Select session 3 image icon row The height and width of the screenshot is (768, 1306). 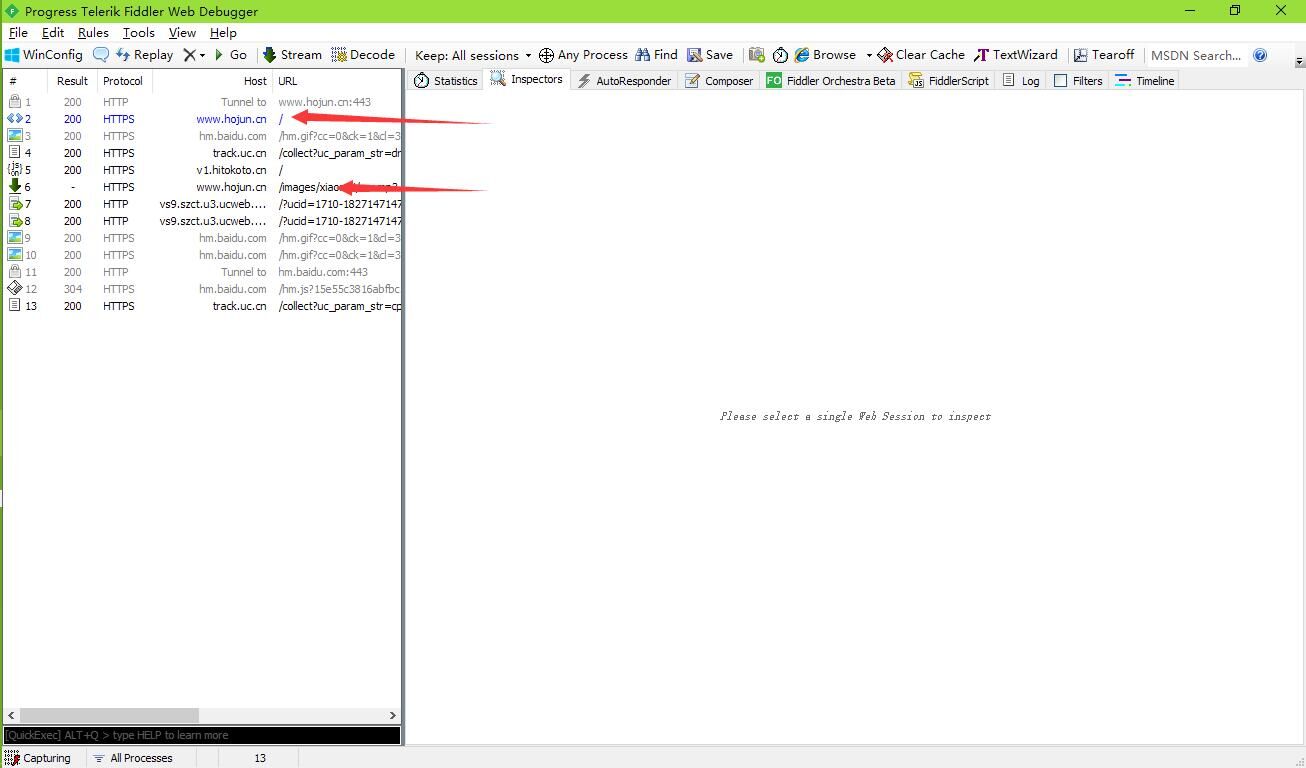[x=14, y=136]
